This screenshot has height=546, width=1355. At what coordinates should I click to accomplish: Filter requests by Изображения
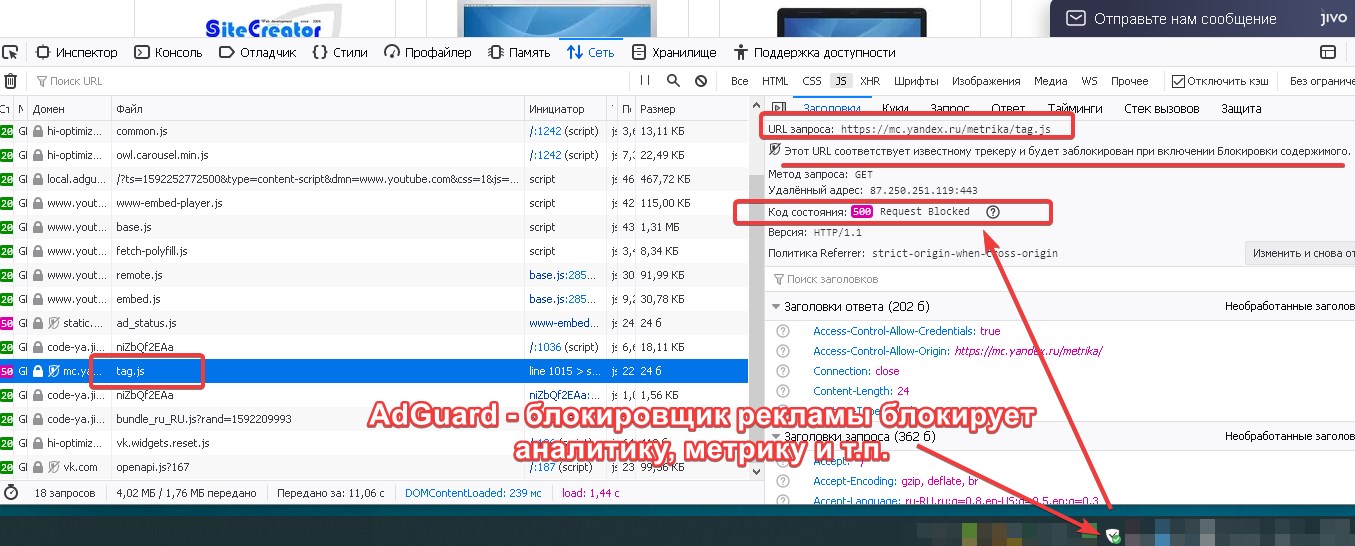click(x=986, y=81)
